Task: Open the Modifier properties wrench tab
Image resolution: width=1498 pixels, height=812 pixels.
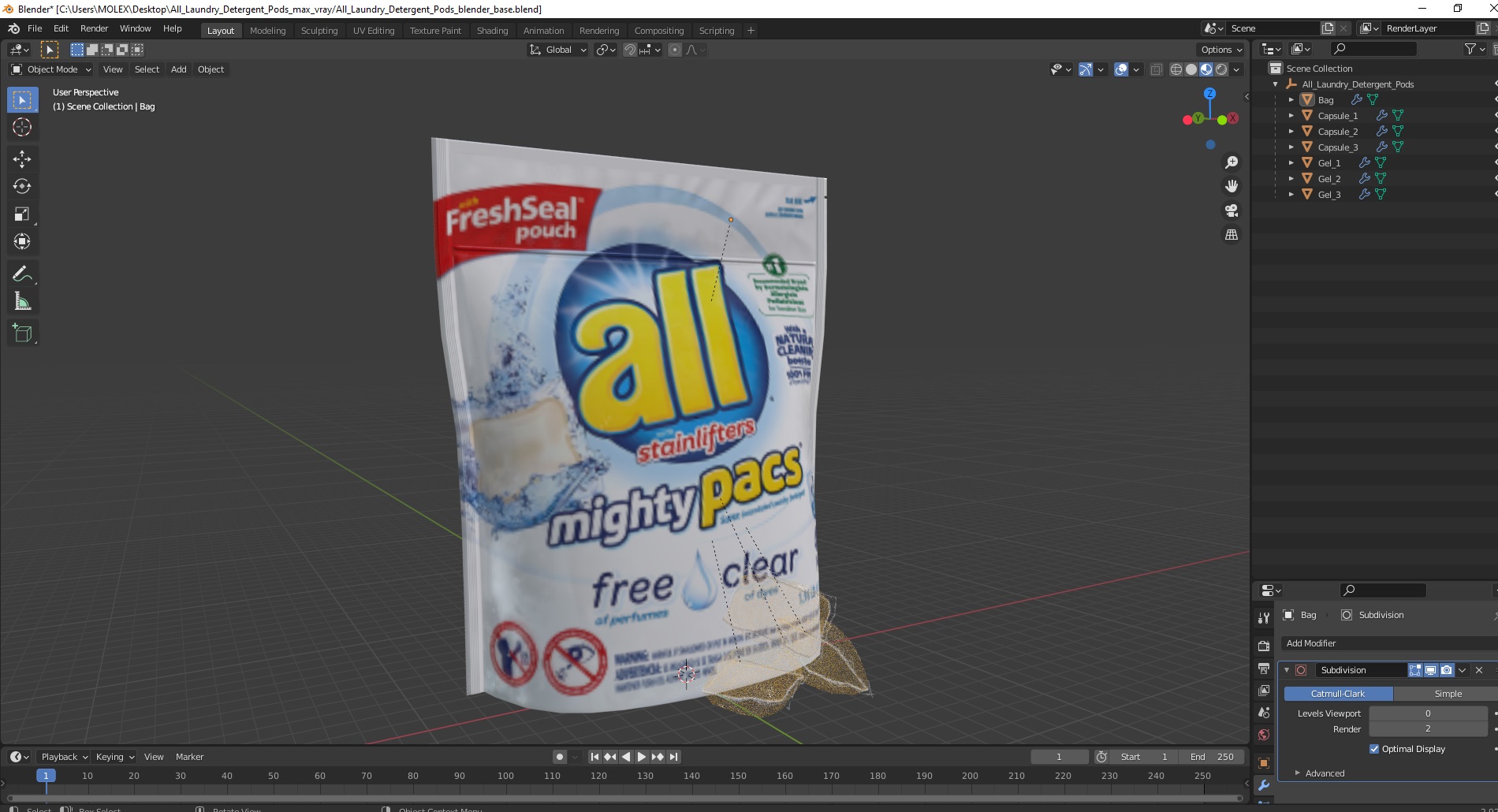Action: [1264, 785]
